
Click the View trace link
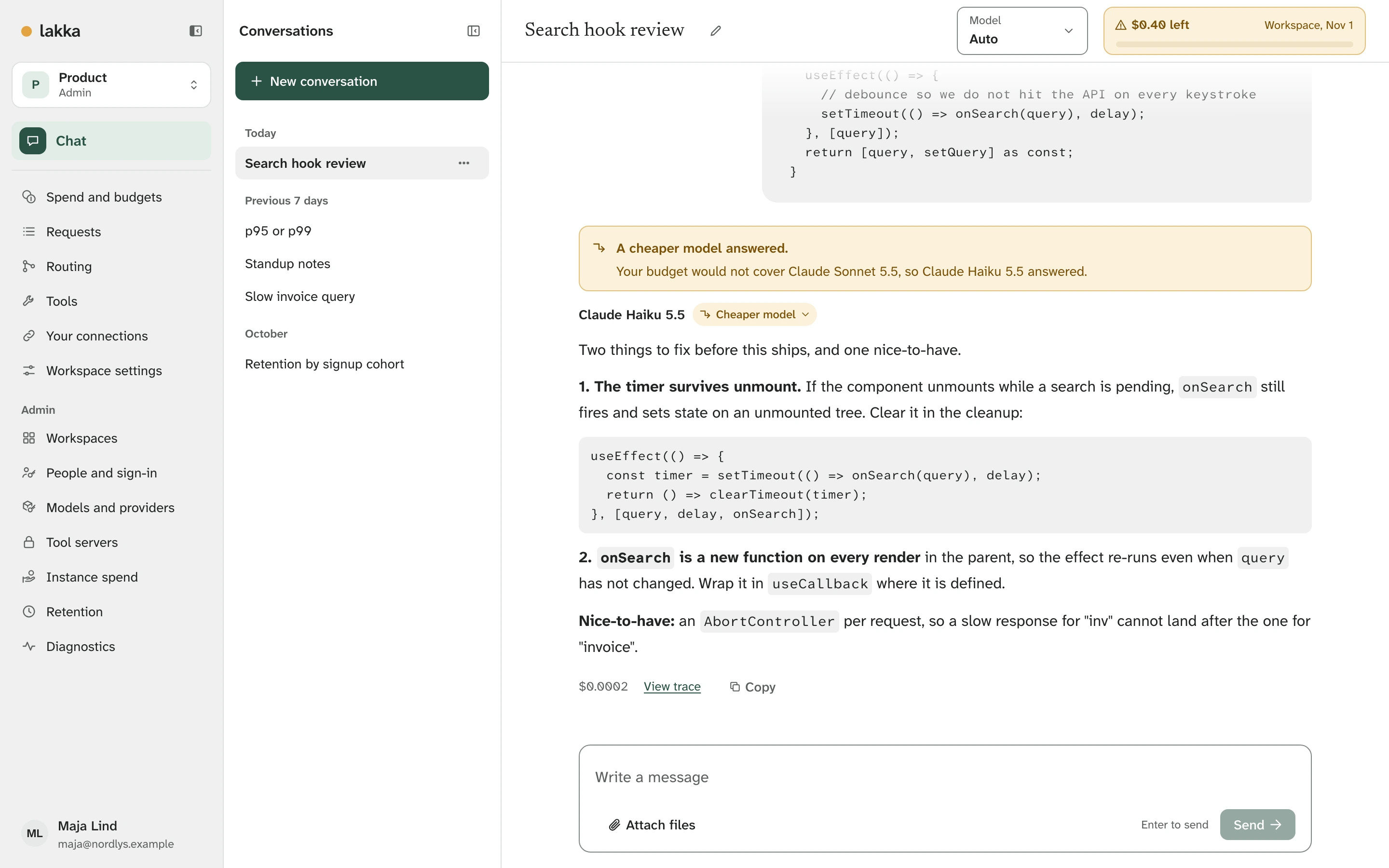672,687
